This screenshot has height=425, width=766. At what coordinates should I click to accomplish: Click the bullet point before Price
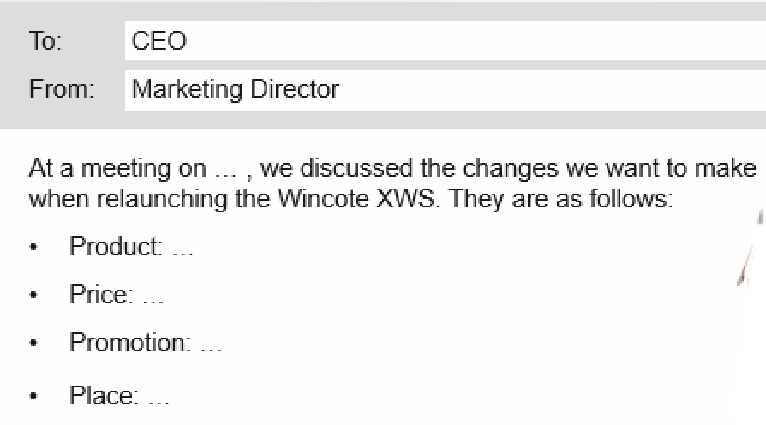[x=35, y=296]
